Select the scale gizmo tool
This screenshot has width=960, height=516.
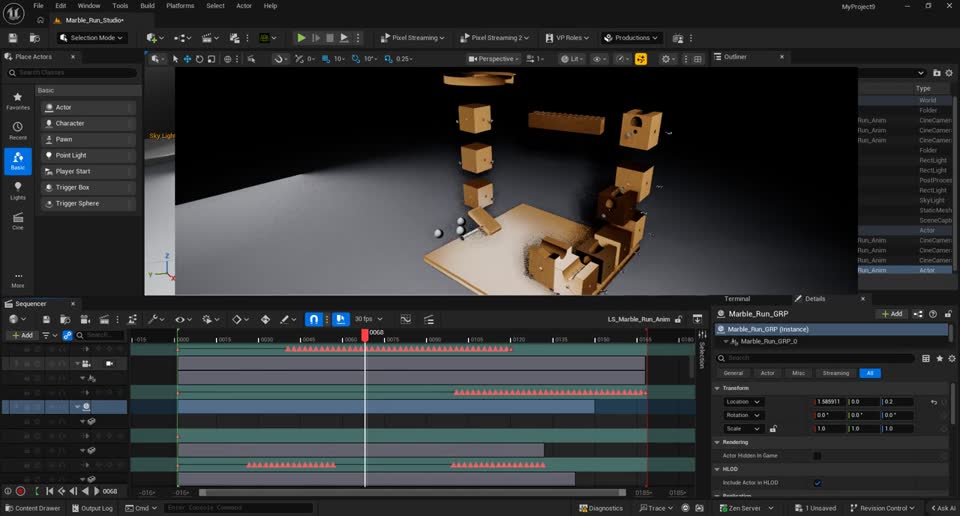[211, 59]
